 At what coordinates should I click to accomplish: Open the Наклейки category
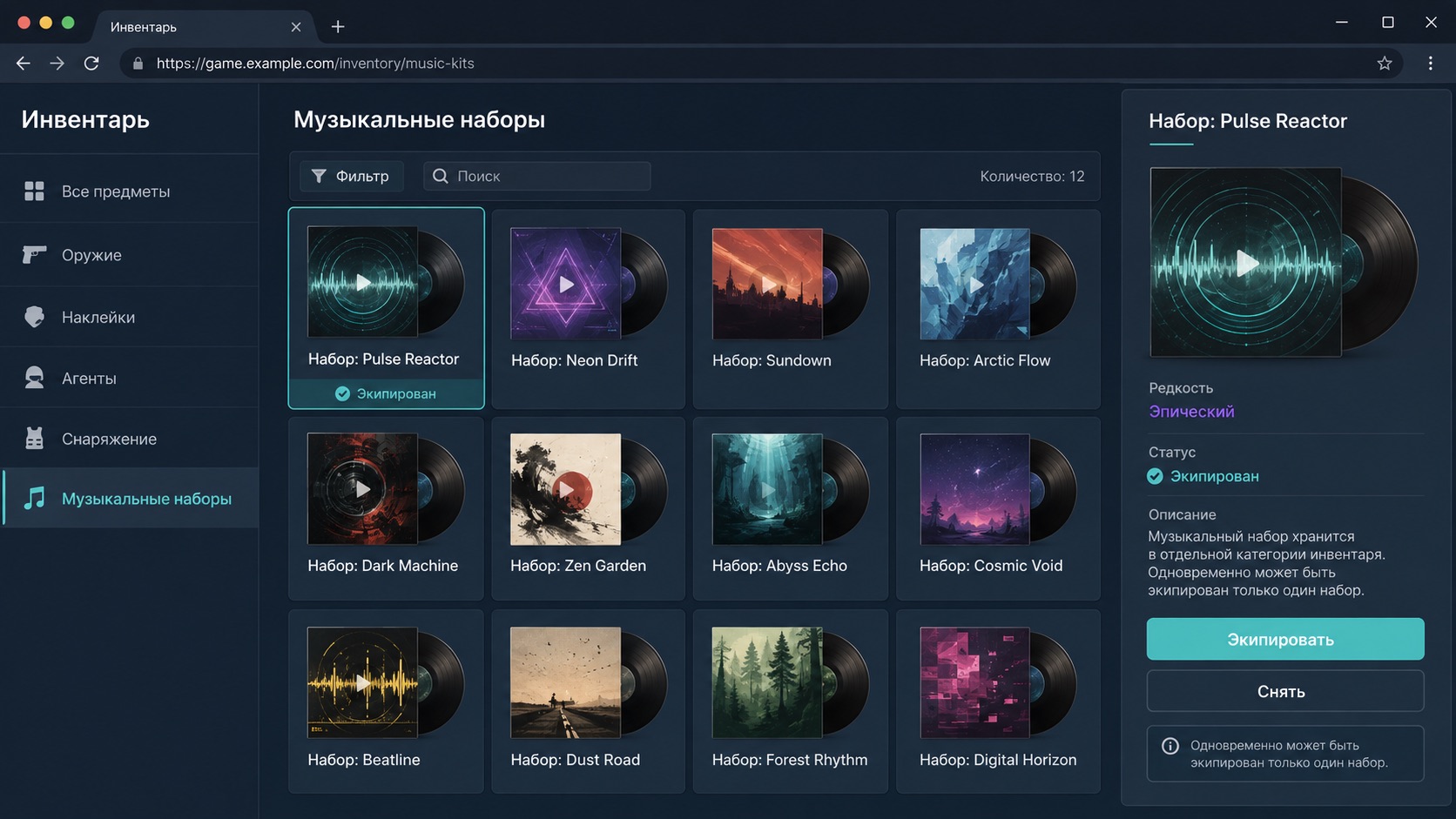coord(130,317)
